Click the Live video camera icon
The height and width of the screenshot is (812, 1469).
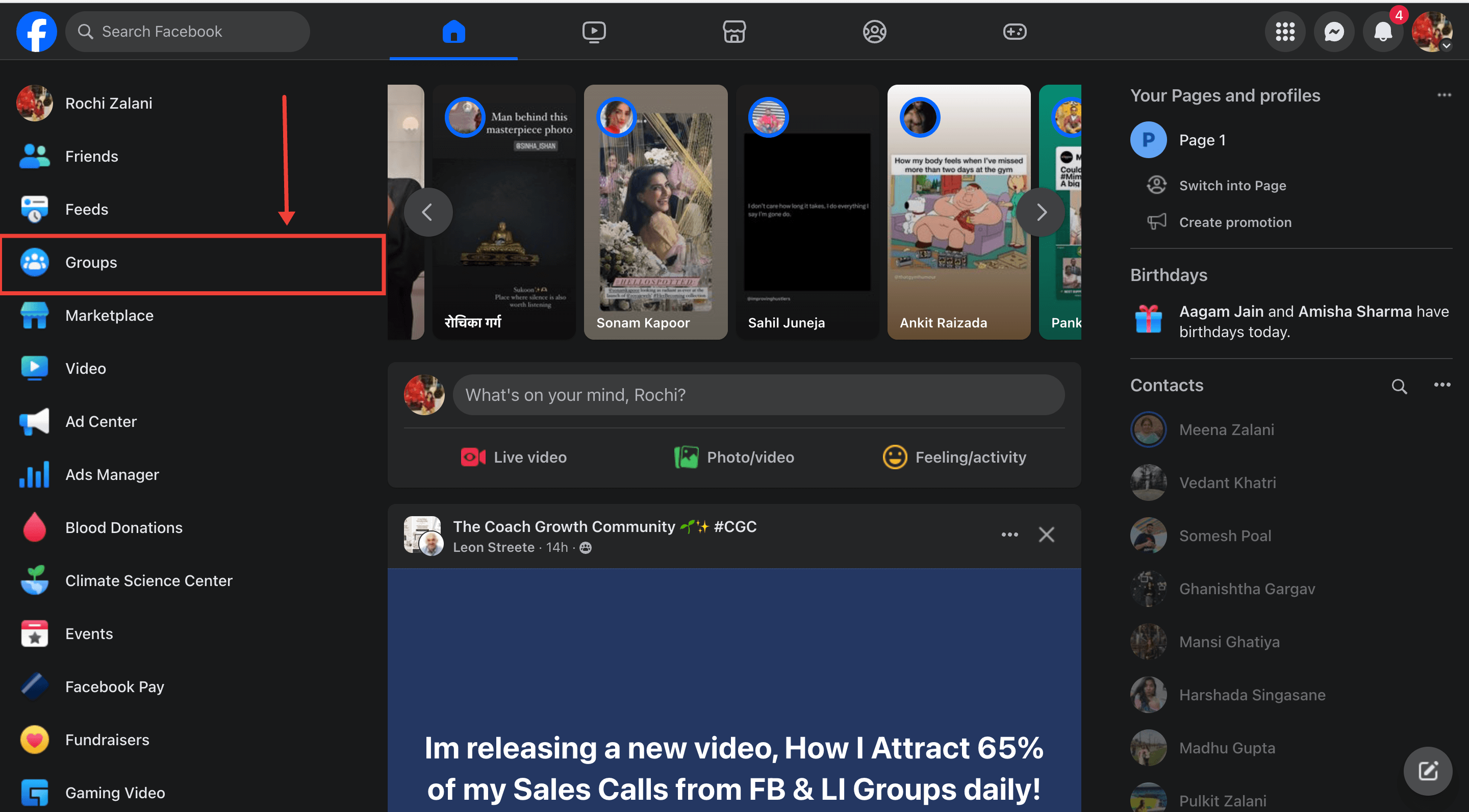473,458
